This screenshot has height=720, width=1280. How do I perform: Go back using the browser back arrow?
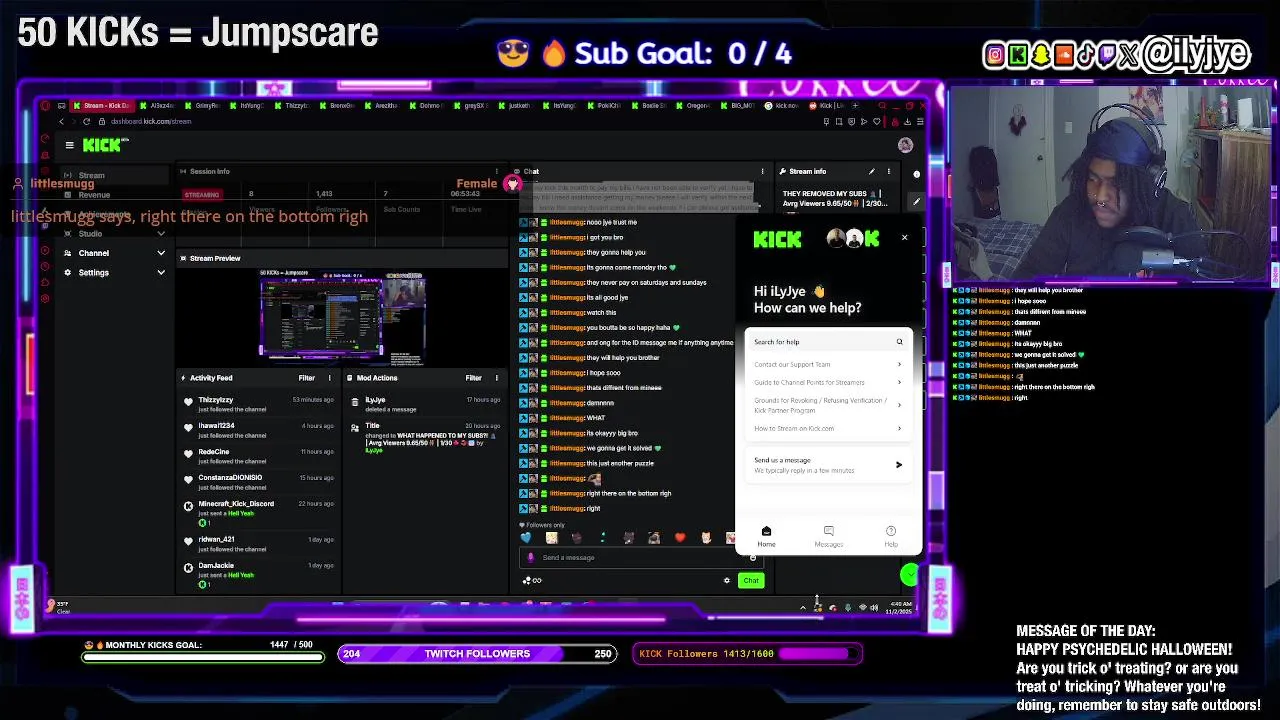pyautogui.click(x=61, y=121)
